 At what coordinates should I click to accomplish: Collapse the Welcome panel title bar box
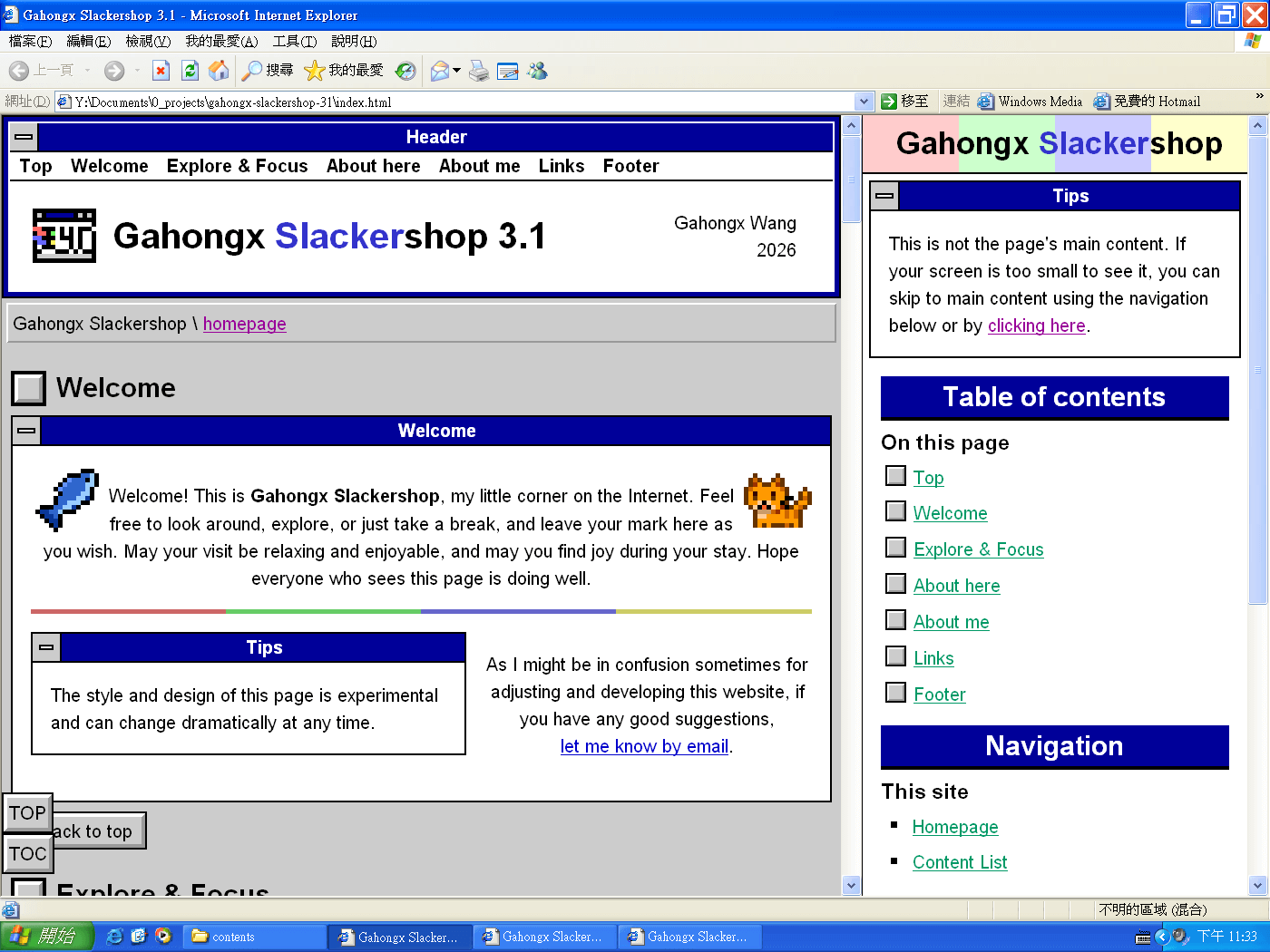pyautogui.click(x=25, y=431)
